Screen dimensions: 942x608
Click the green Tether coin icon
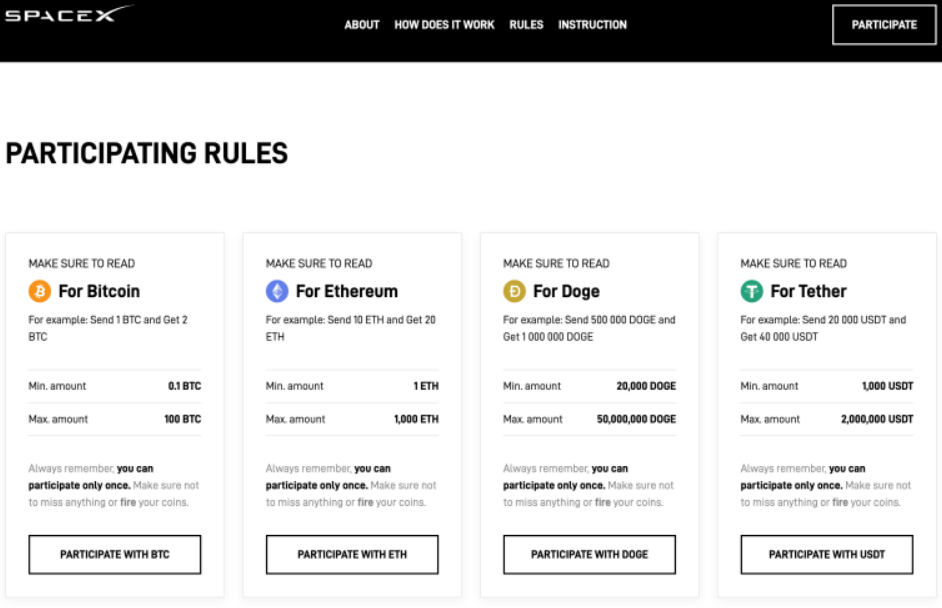751,292
